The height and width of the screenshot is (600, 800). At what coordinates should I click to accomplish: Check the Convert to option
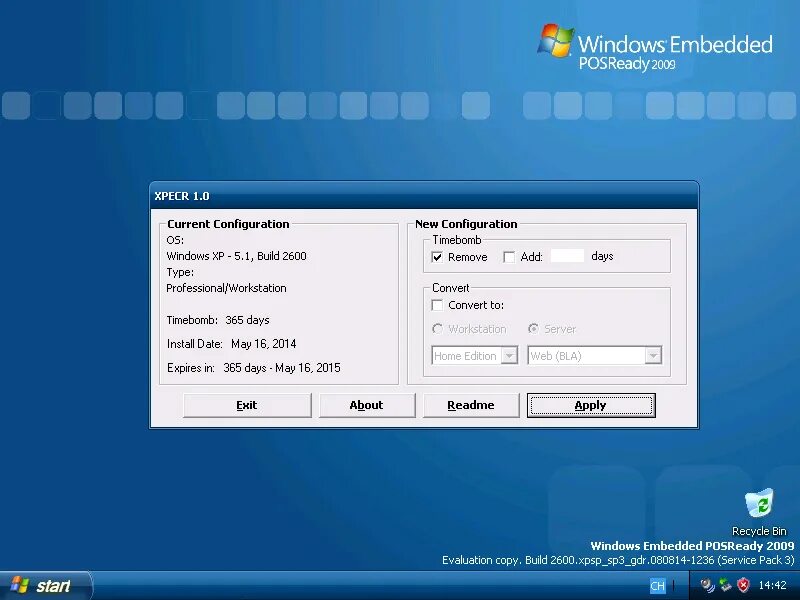(436, 305)
